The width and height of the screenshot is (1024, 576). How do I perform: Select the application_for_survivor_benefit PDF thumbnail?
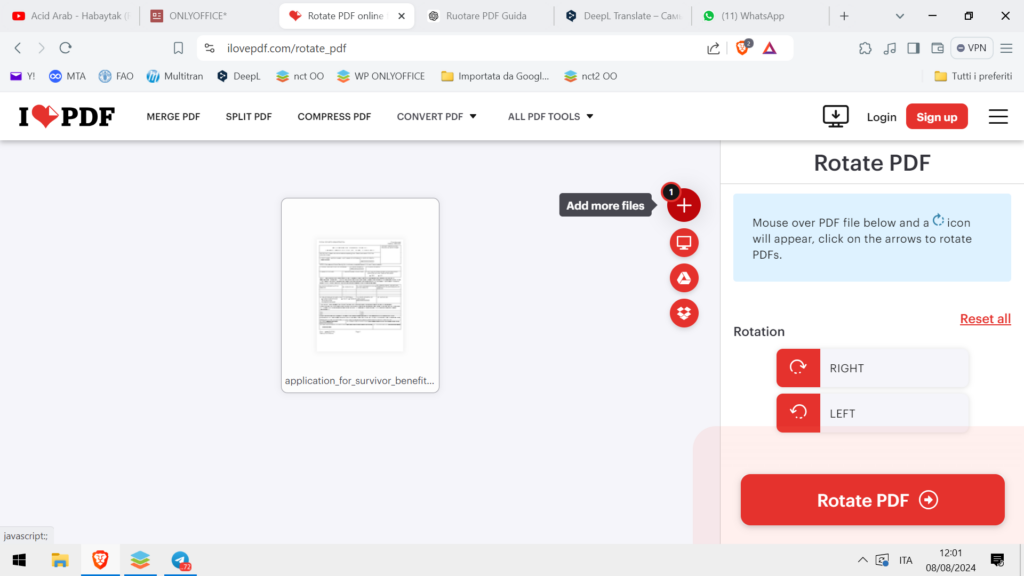(360, 295)
